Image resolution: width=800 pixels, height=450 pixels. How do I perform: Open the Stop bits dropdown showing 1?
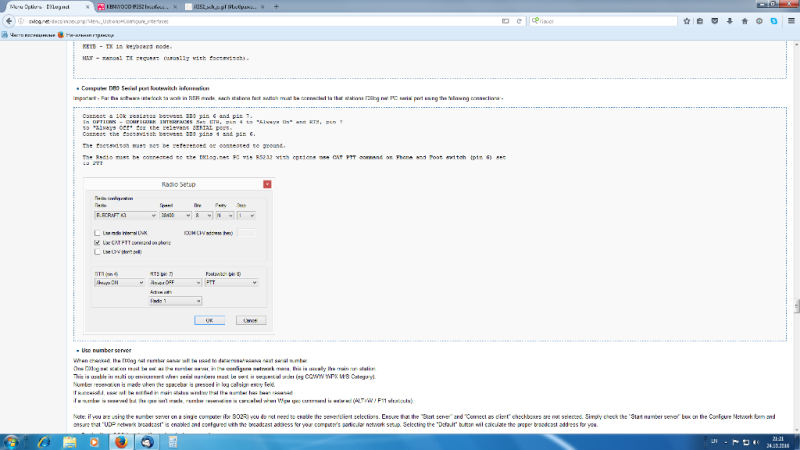(x=246, y=216)
